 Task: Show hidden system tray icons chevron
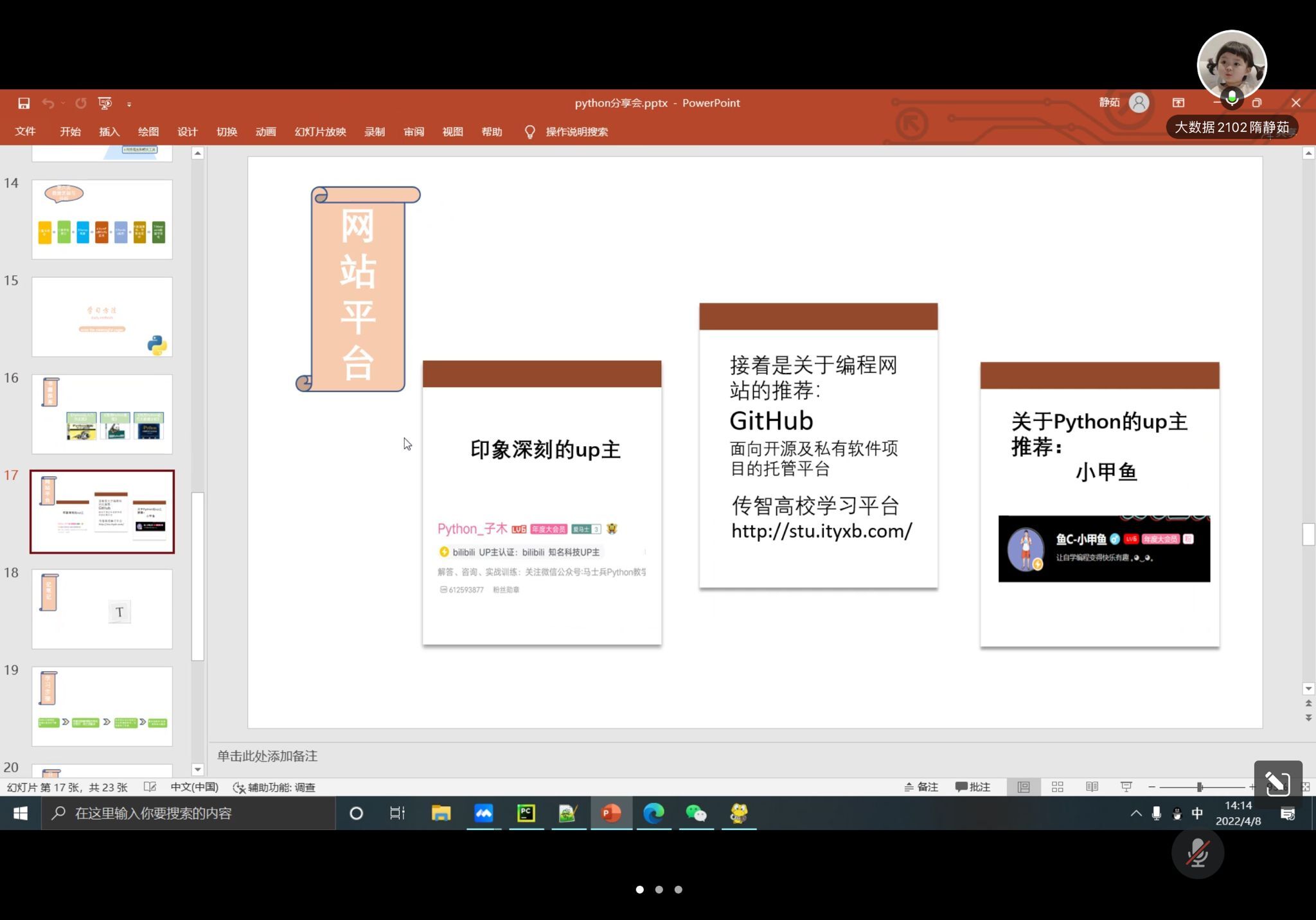(1135, 813)
